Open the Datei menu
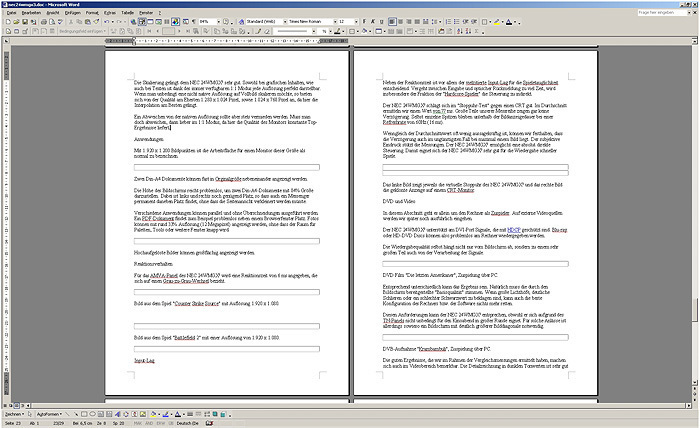 (12, 13)
